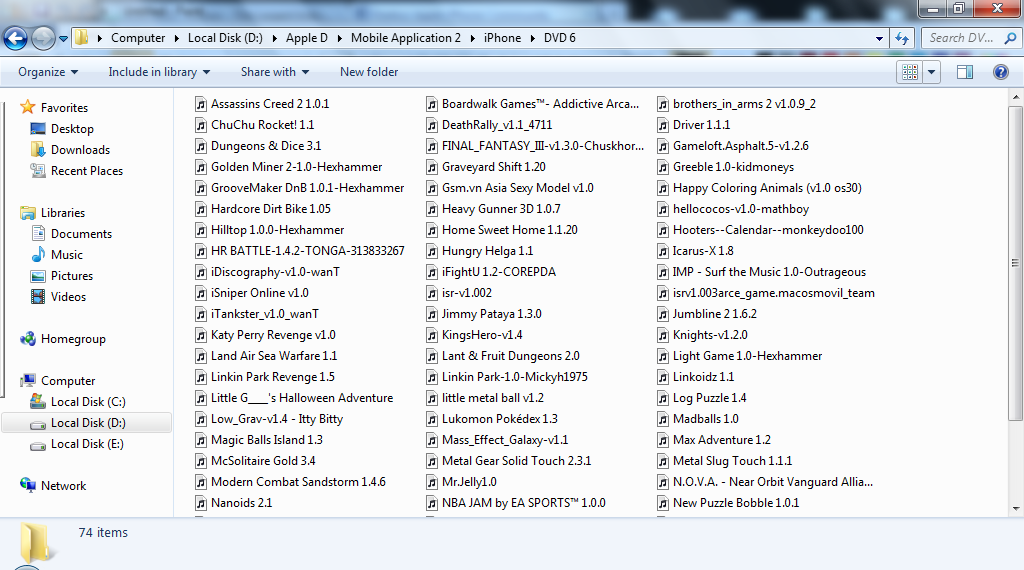
Task: Click the KingsHero-v1.4 file icon
Action: pos(432,335)
